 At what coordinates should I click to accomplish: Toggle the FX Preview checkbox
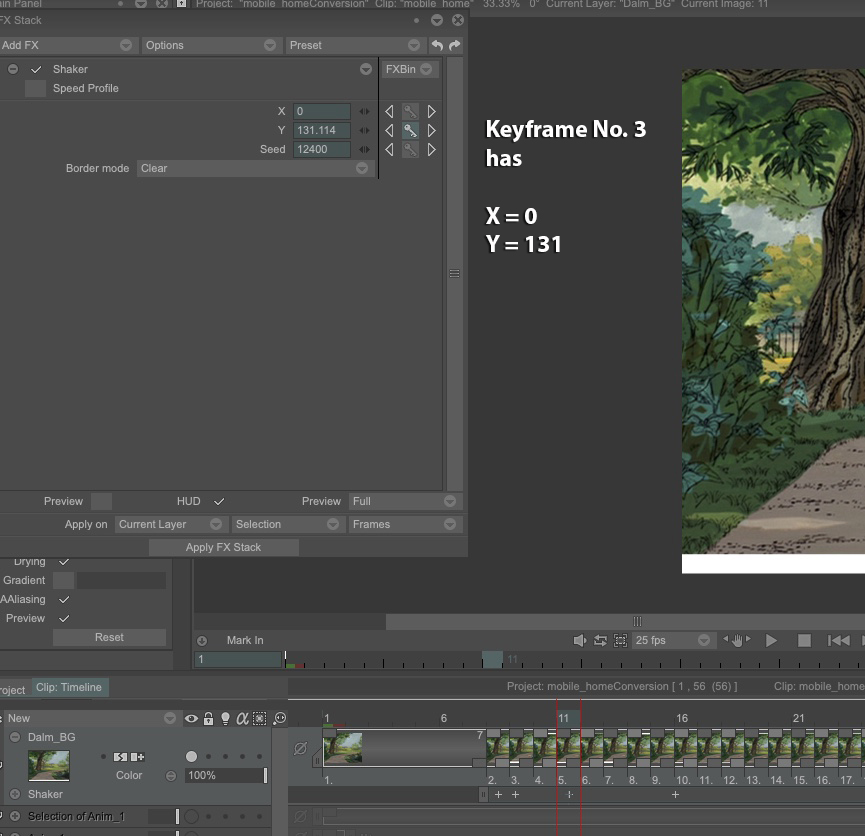101,502
